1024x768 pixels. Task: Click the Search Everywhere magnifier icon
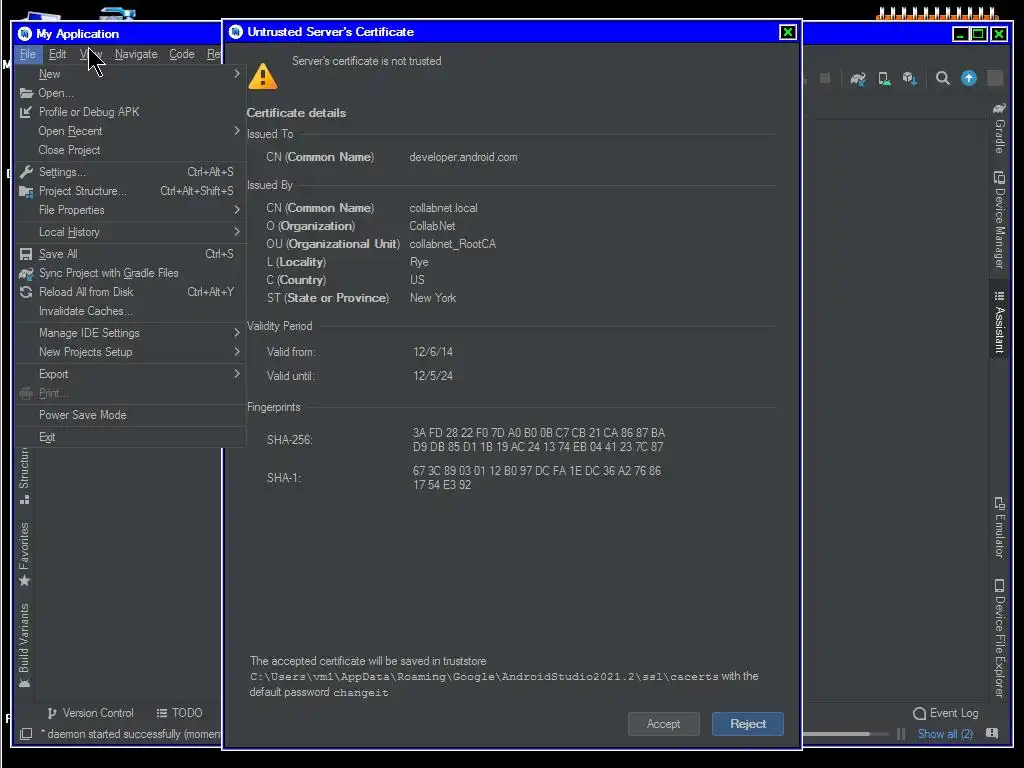pyautogui.click(x=942, y=79)
